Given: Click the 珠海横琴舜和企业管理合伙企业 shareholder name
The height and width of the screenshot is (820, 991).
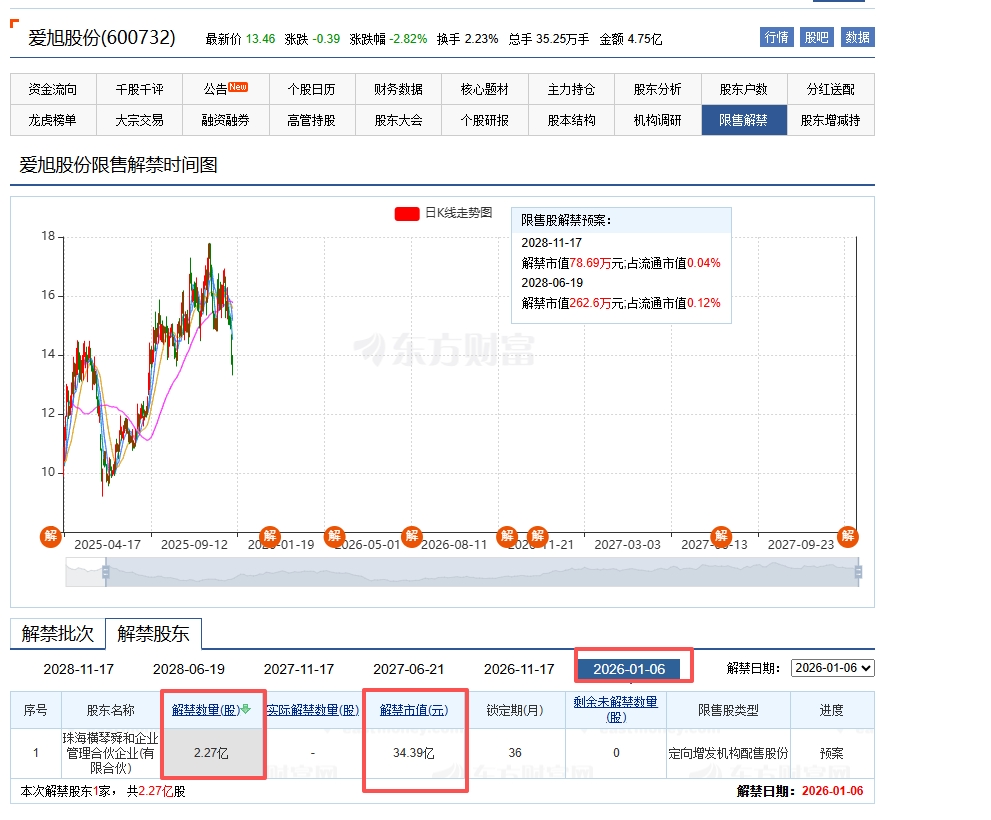Looking at the screenshot, I should click(x=111, y=753).
